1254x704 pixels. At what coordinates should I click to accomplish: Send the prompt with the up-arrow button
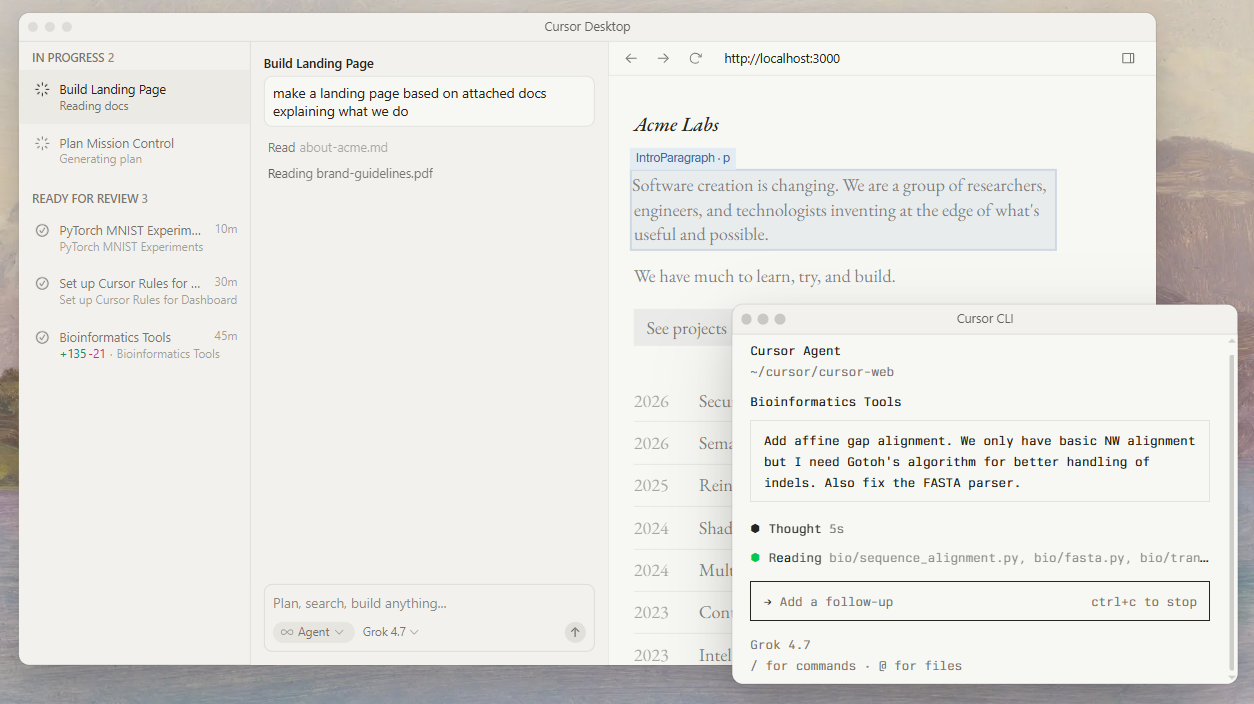(574, 632)
